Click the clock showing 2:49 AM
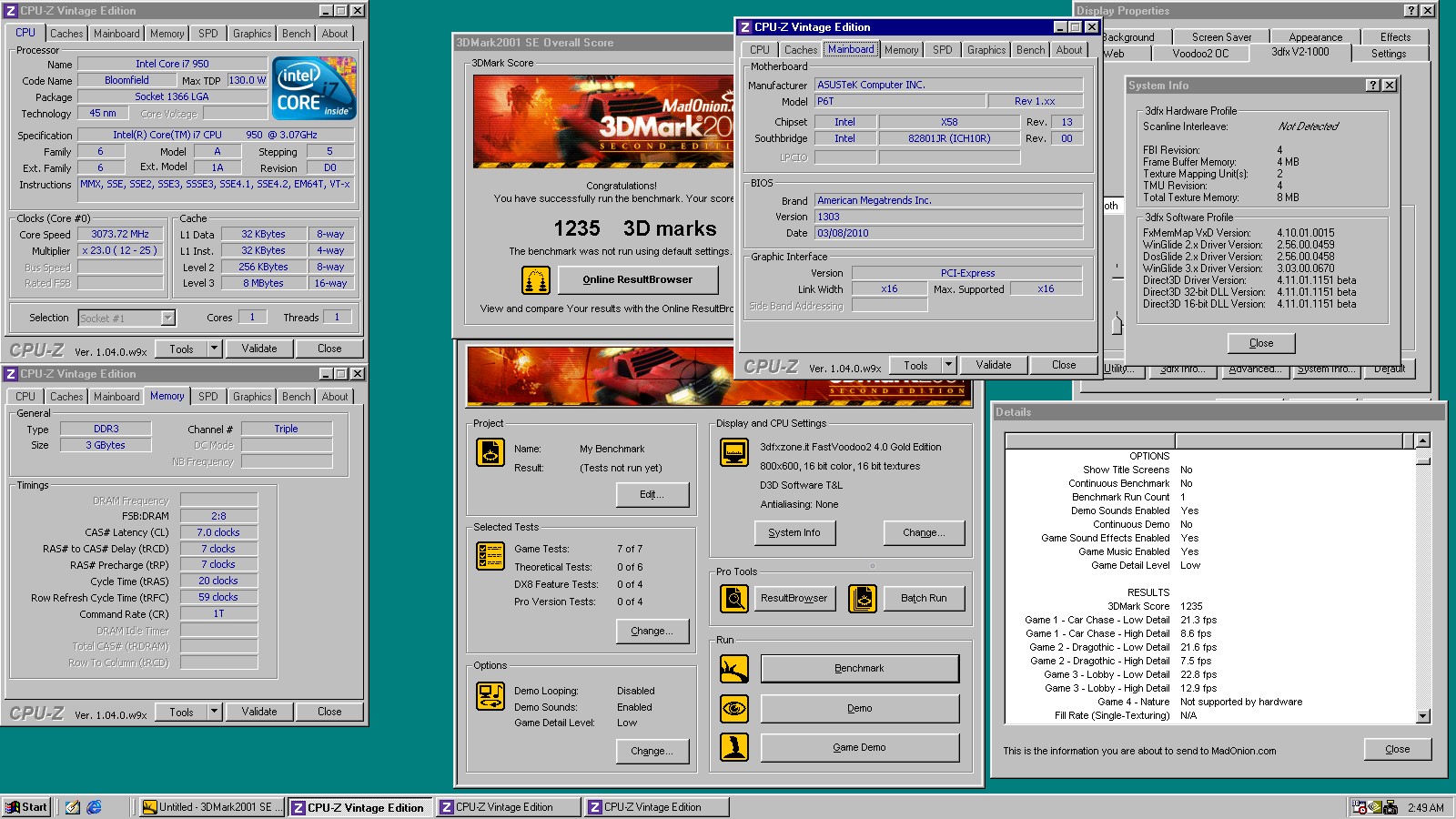This screenshot has height=819, width=1456. pos(1425,807)
